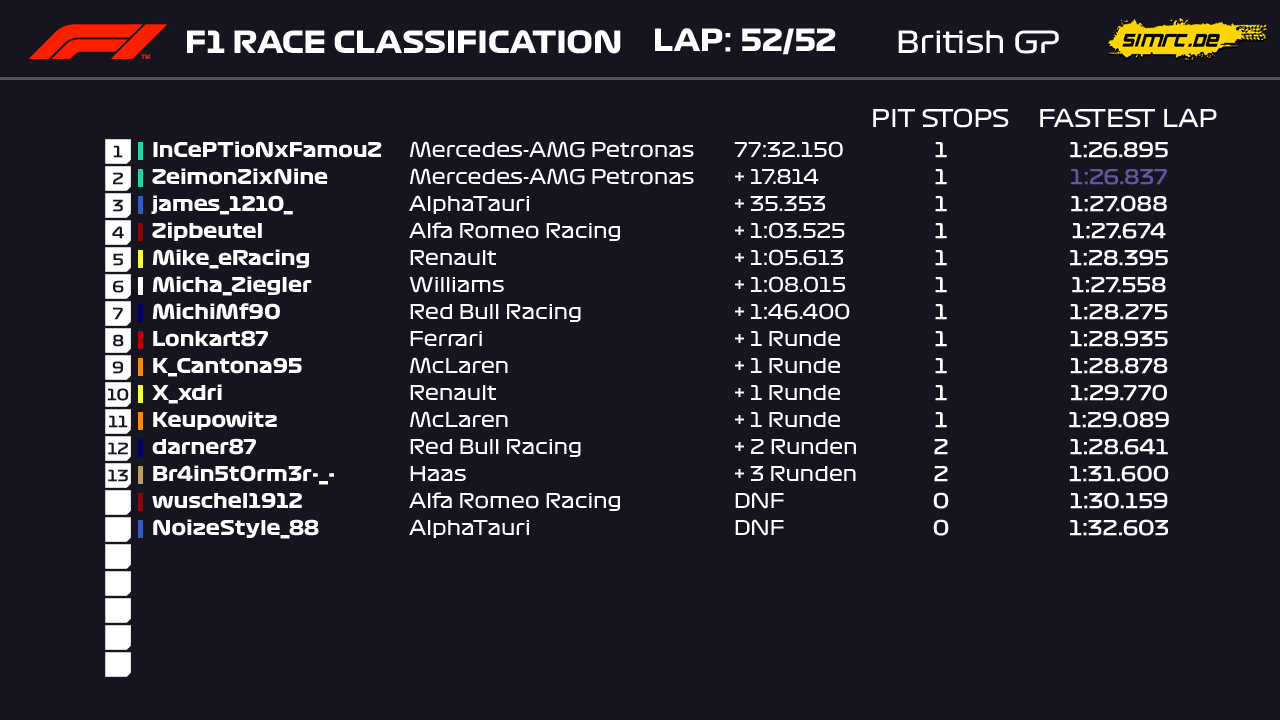Click the empty position box beside wuschel1912
1280x720 pixels.
pos(118,502)
